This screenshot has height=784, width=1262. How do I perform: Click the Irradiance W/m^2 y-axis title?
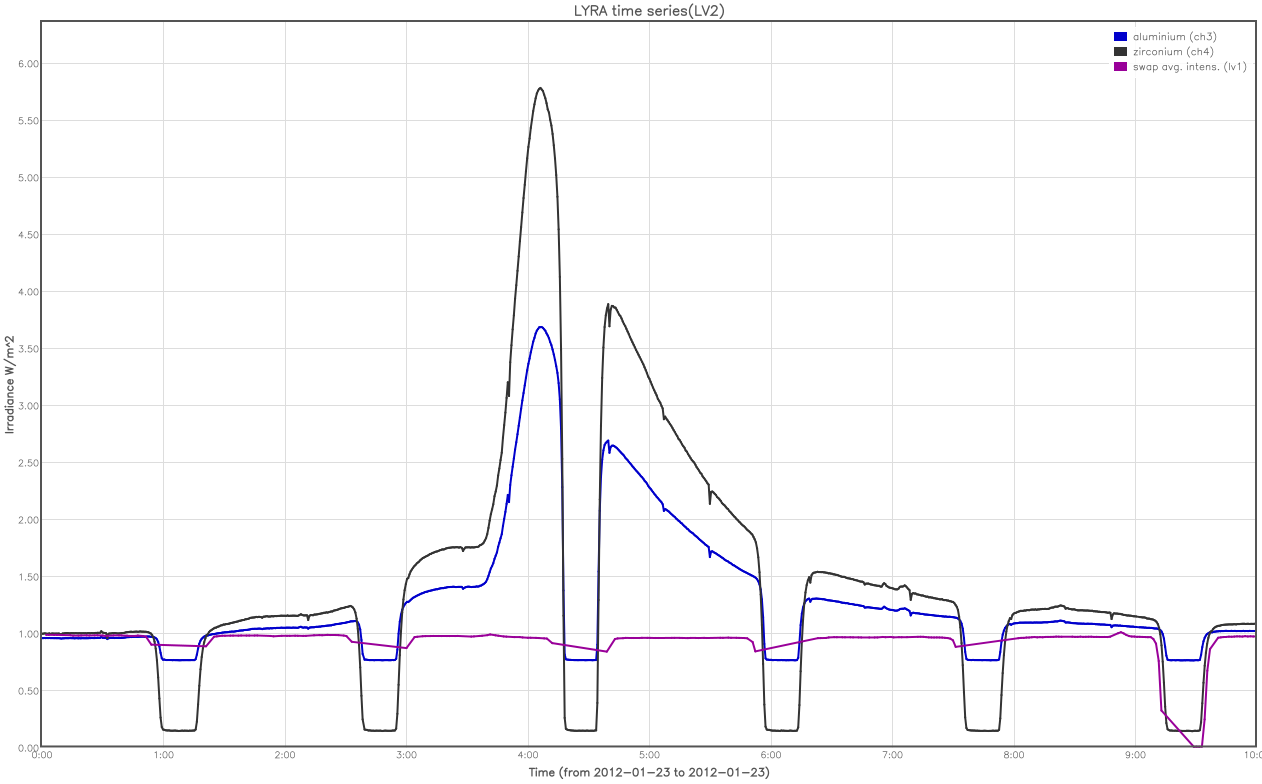pyautogui.click(x=10, y=385)
